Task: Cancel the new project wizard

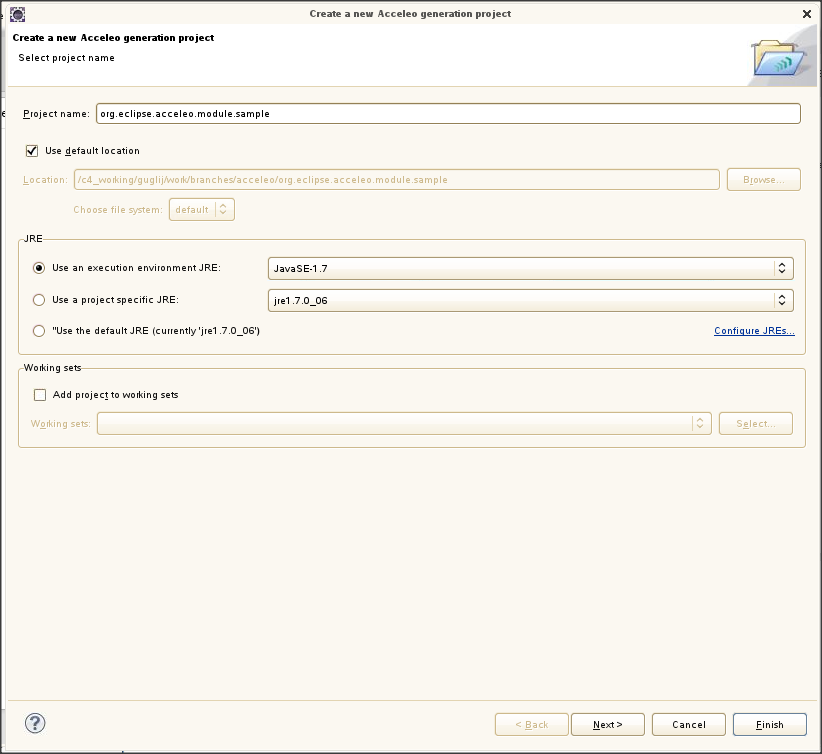Action: 689,725
